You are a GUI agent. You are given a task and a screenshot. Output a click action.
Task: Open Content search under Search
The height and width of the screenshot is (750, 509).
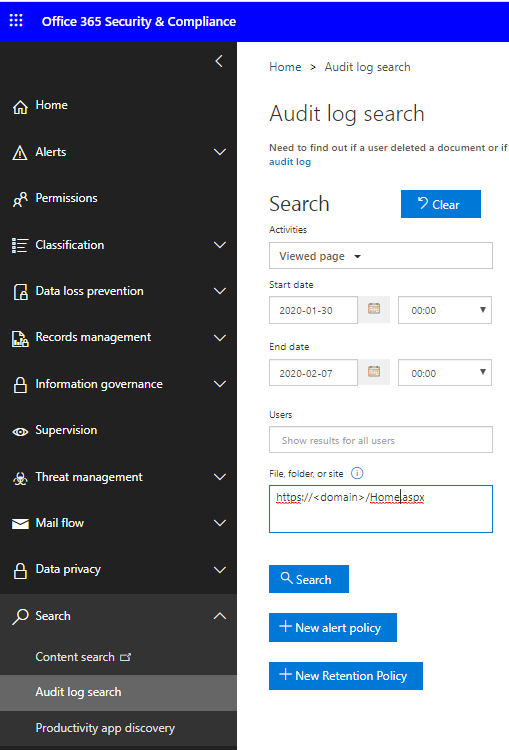click(75, 657)
